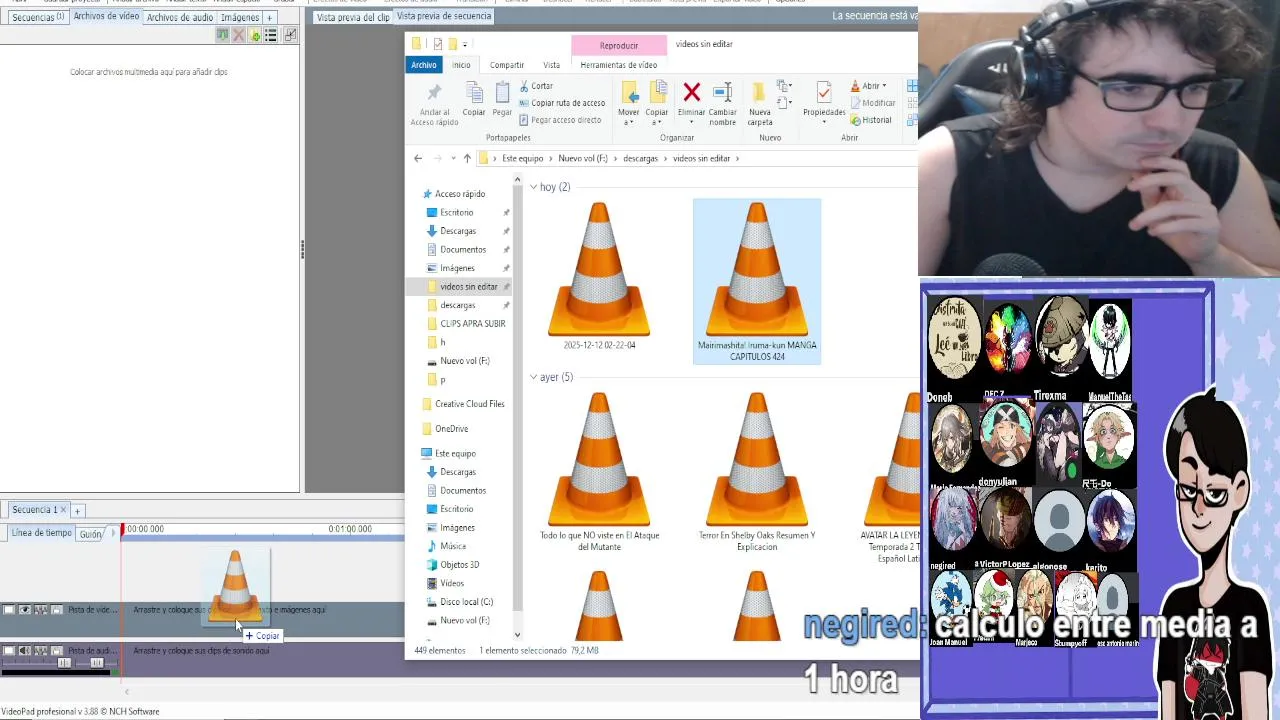The height and width of the screenshot is (720, 1280).
Task: Select Mairimashita! Iruma-kun MANGA CAPITULOS 424 file
Action: [757, 281]
